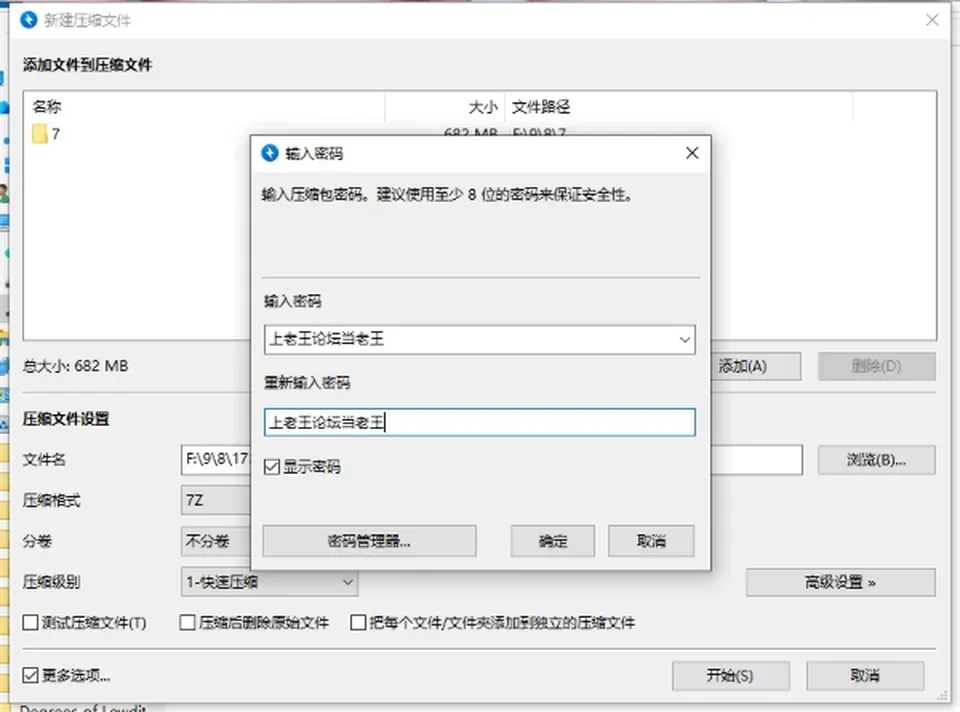Open the 压缩格式 dropdown showing 7Z
The width and height of the screenshot is (960, 712).
[216, 500]
